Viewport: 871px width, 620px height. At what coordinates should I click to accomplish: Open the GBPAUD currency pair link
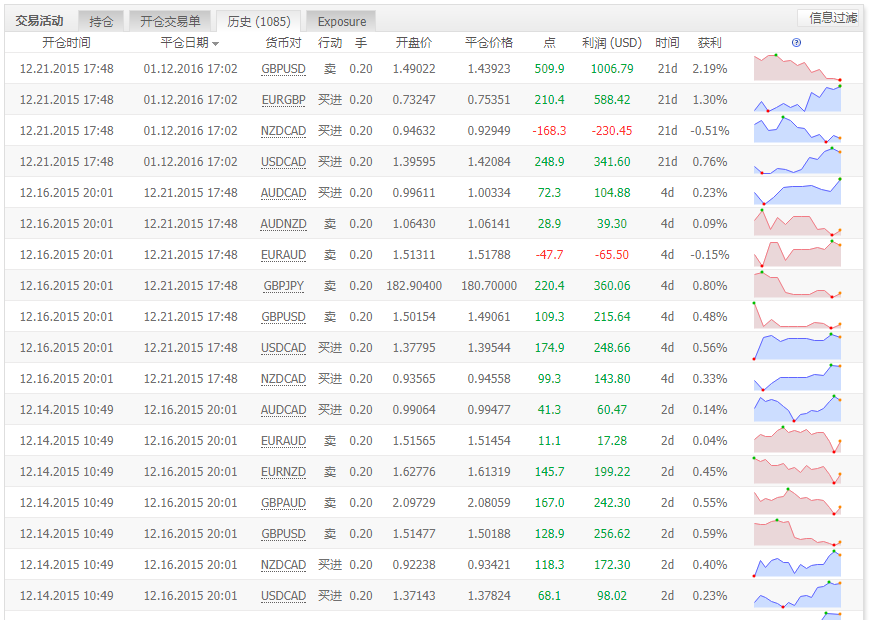pyautogui.click(x=283, y=503)
